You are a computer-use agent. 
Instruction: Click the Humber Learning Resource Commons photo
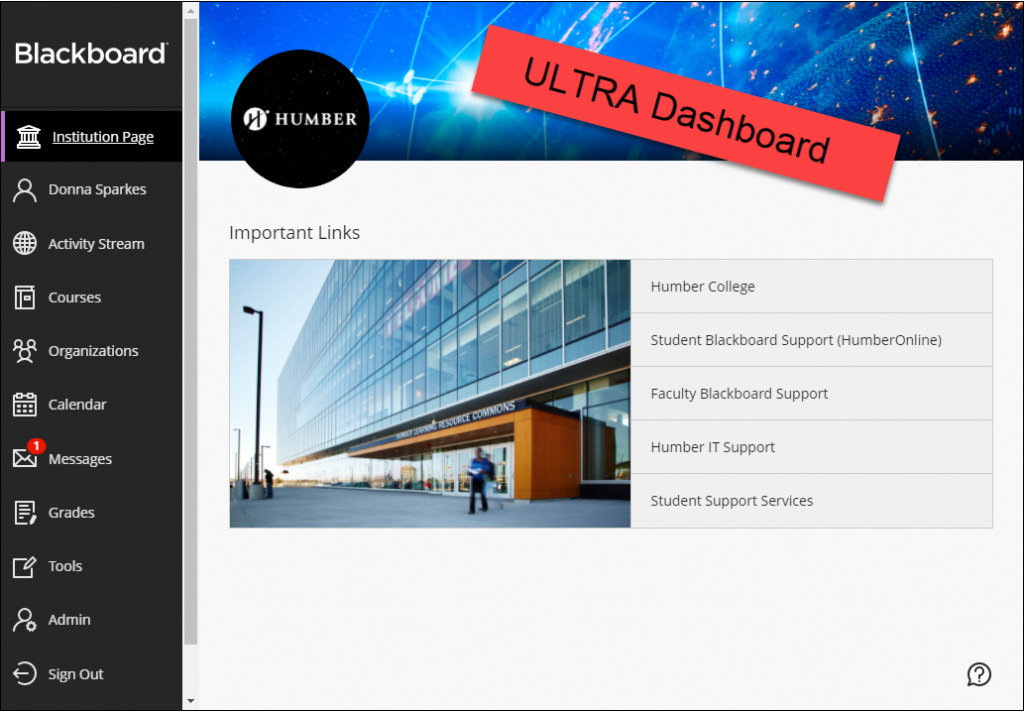tap(430, 394)
